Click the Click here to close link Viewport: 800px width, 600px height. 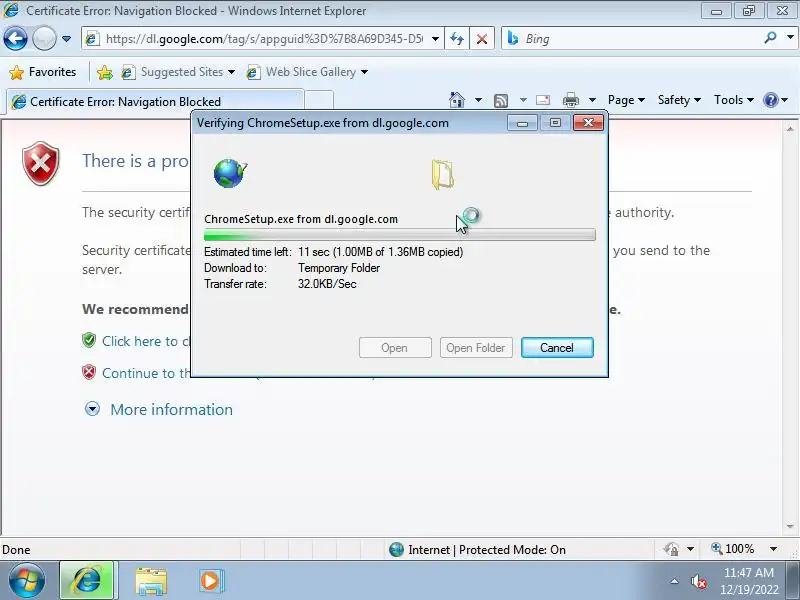point(146,341)
